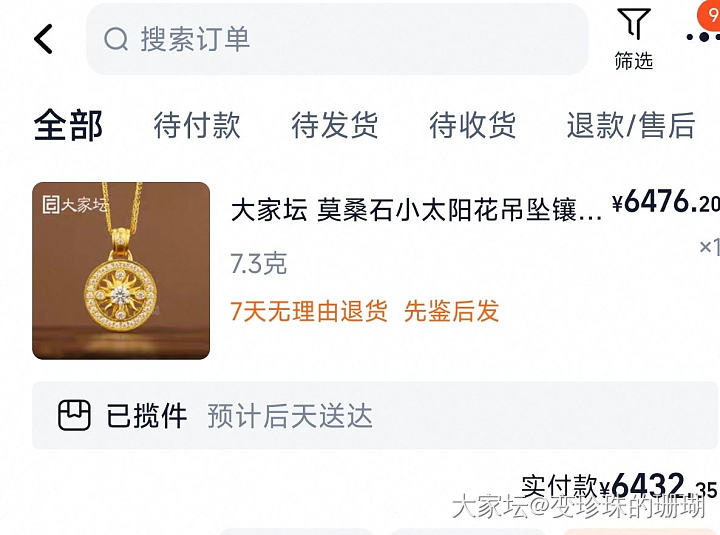
Task: Open the 莫桑石小太阳花吊坠 product title
Action: pos(416,211)
